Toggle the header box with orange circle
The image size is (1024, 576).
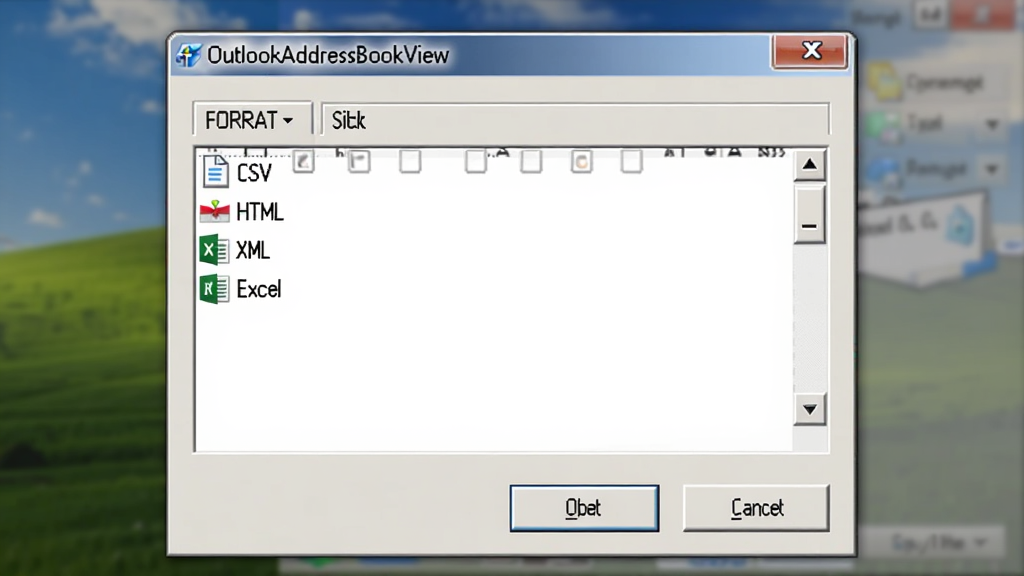point(581,161)
